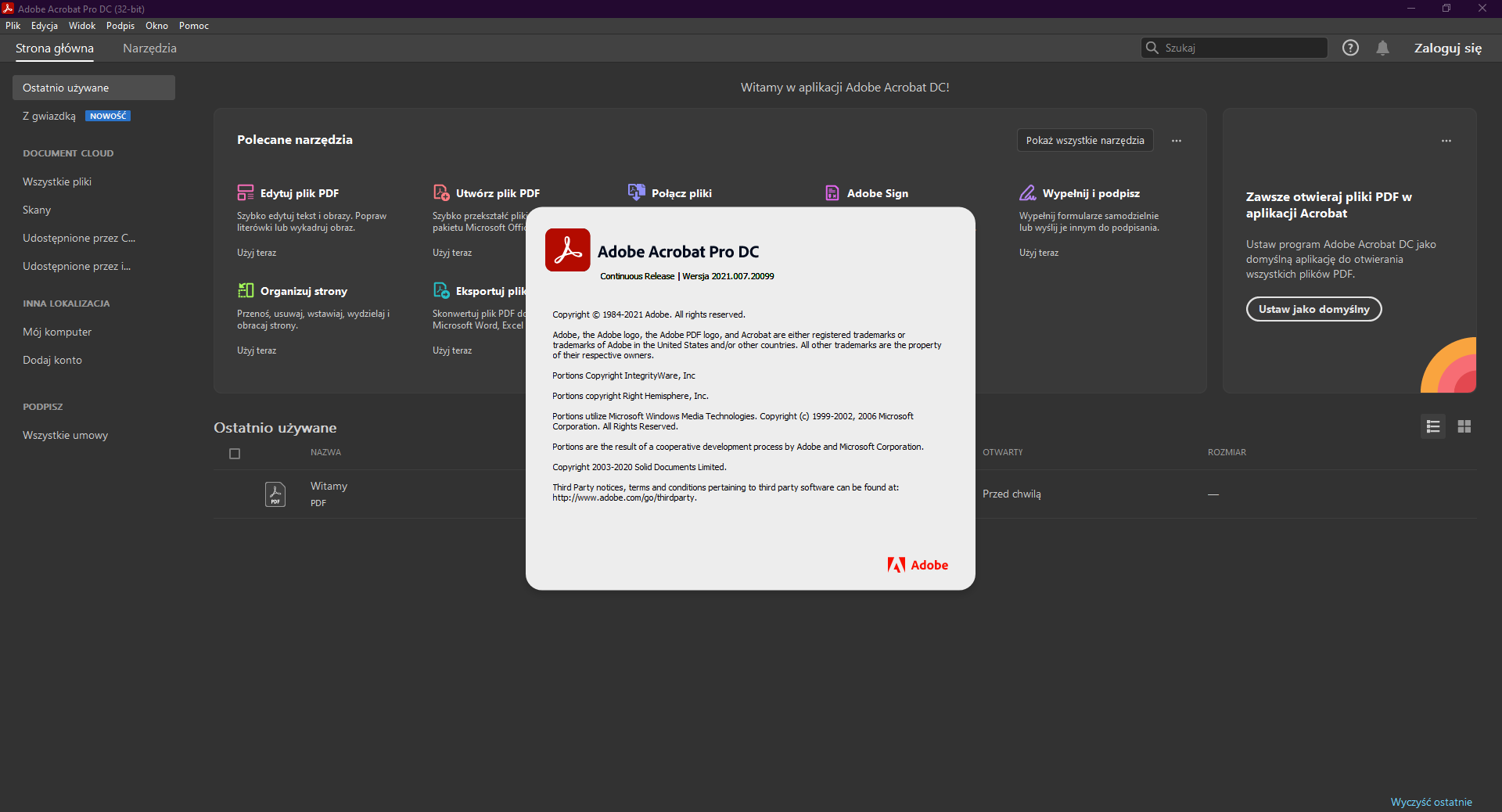
Task: Click Użyj teraz under Wypełnij i podpisz
Action: [x=1039, y=253]
